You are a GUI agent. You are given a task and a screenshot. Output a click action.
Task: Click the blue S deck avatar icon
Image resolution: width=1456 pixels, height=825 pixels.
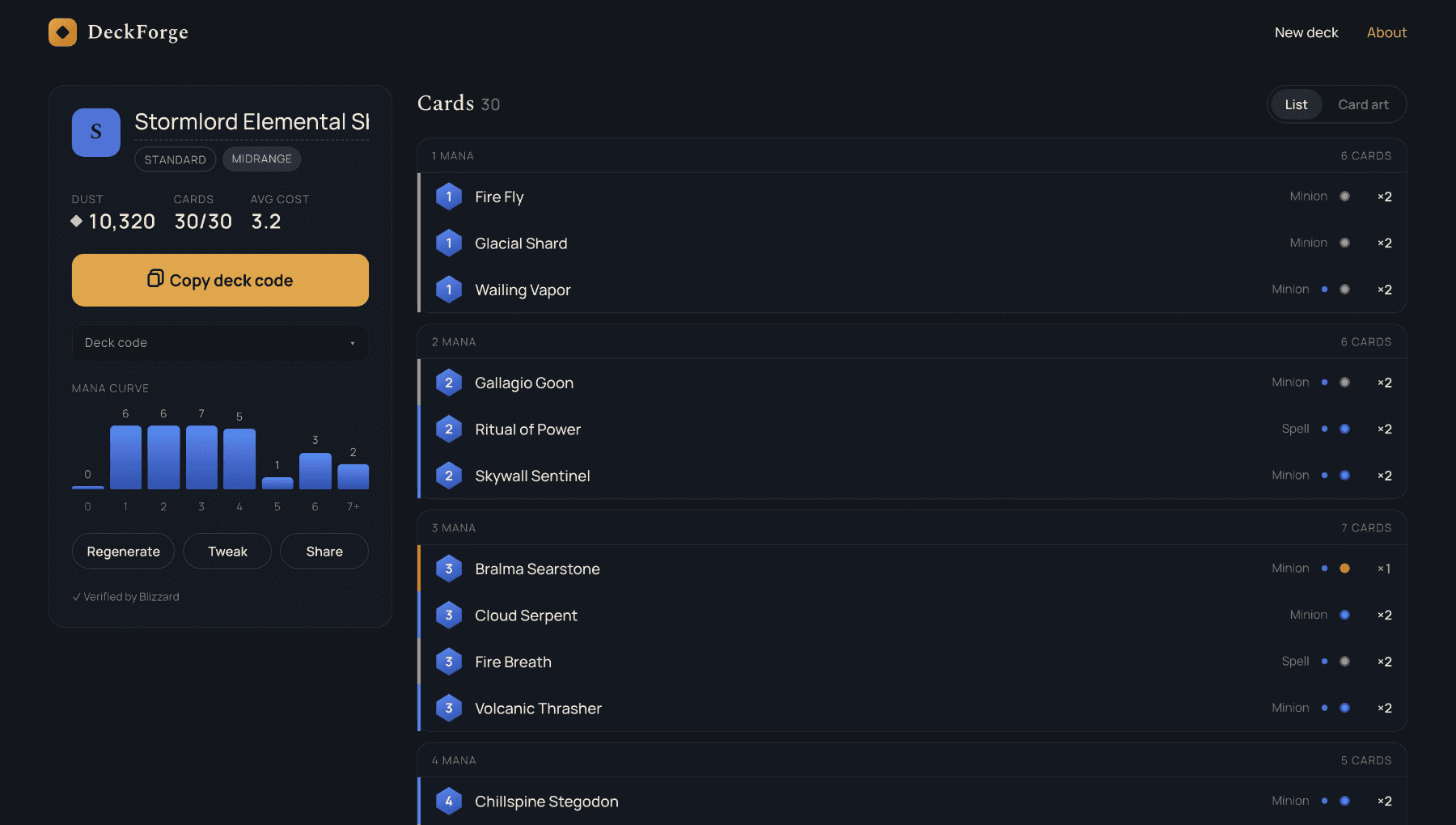(96, 133)
